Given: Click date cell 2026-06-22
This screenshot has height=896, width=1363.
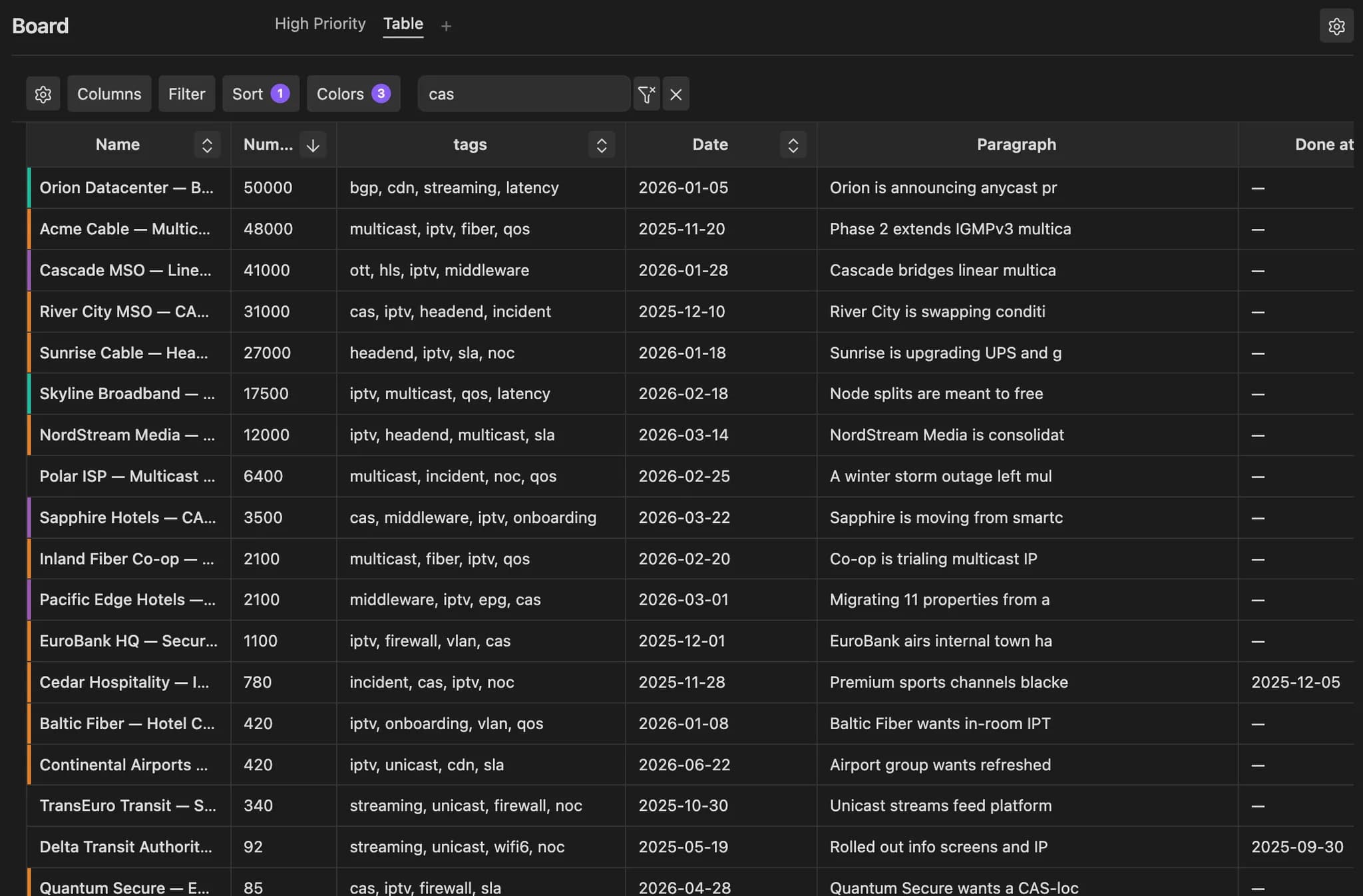Looking at the screenshot, I should pyautogui.click(x=684, y=765).
